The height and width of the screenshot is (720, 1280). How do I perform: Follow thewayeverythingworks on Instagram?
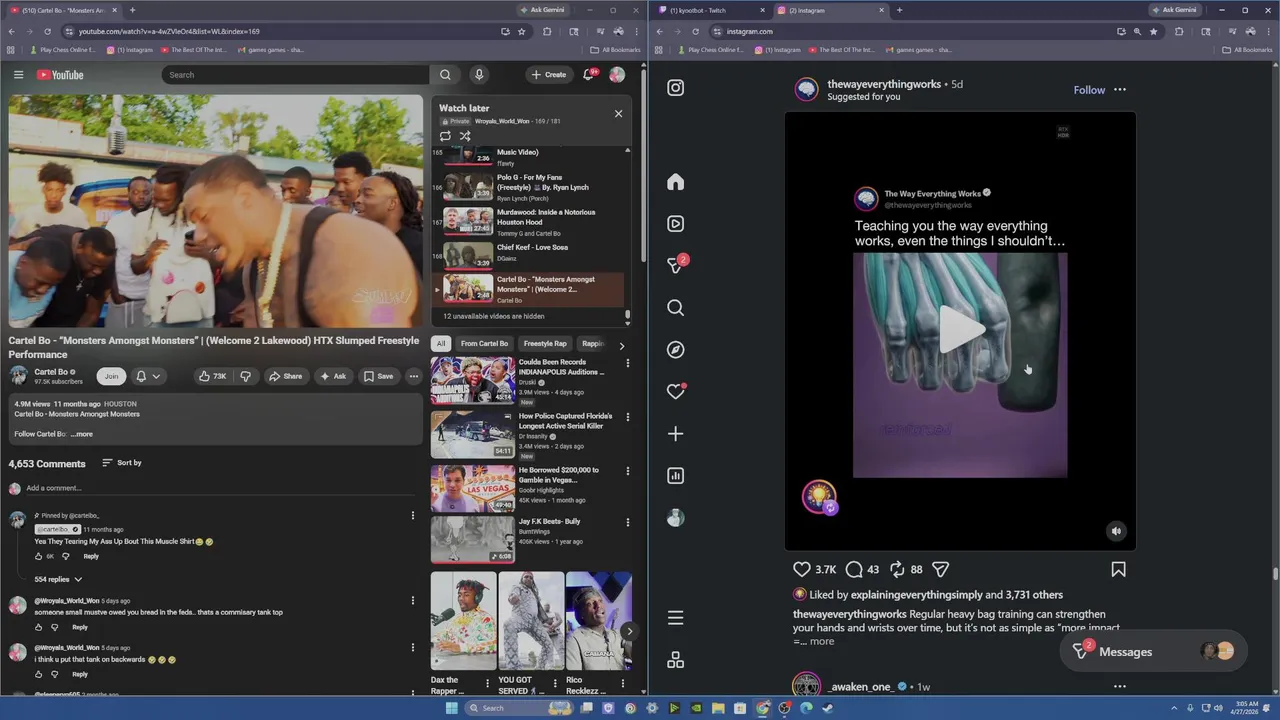[1089, 90]
